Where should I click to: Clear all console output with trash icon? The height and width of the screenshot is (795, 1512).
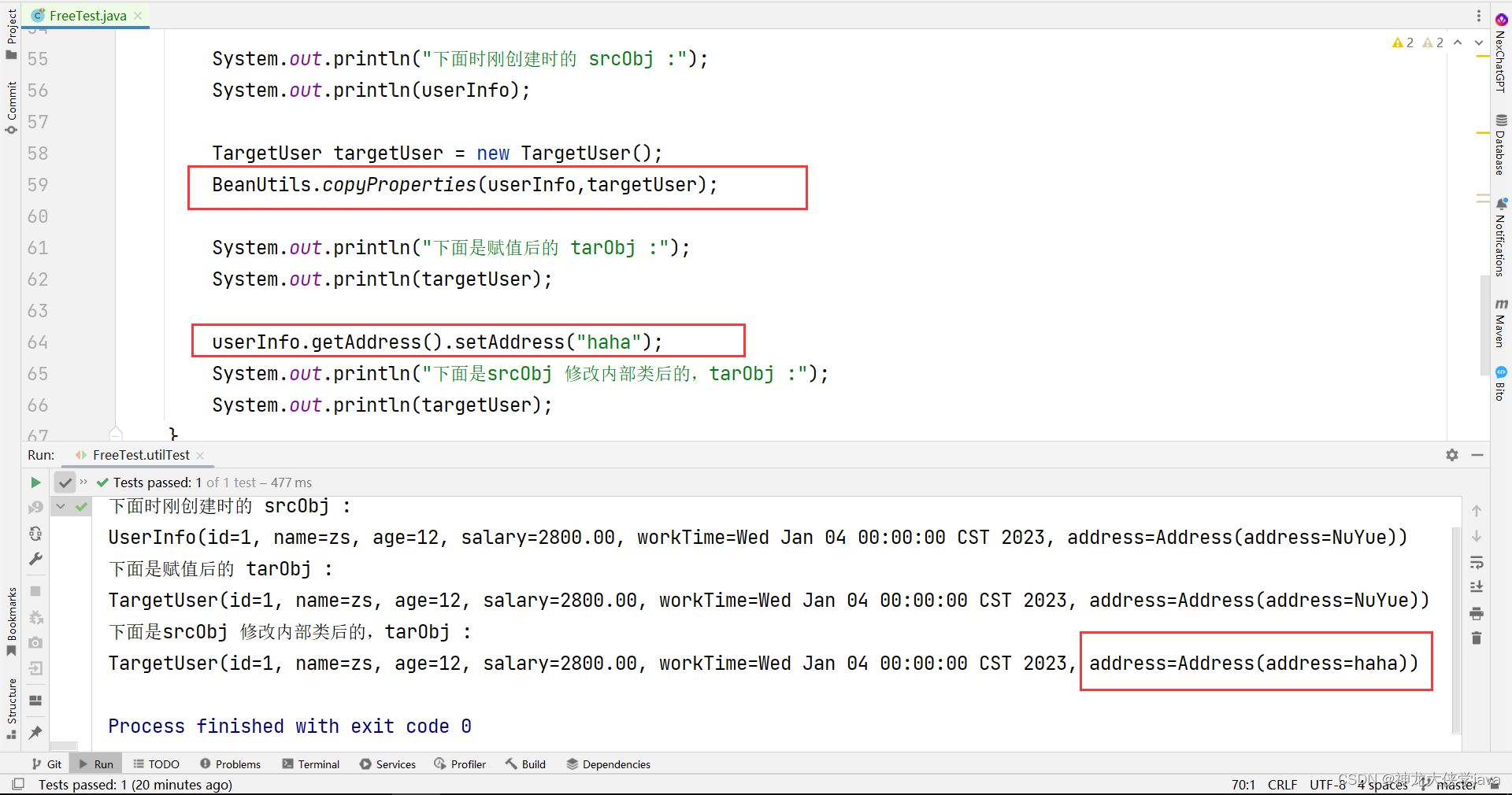pyautogui.click(x=1477, y=638)
